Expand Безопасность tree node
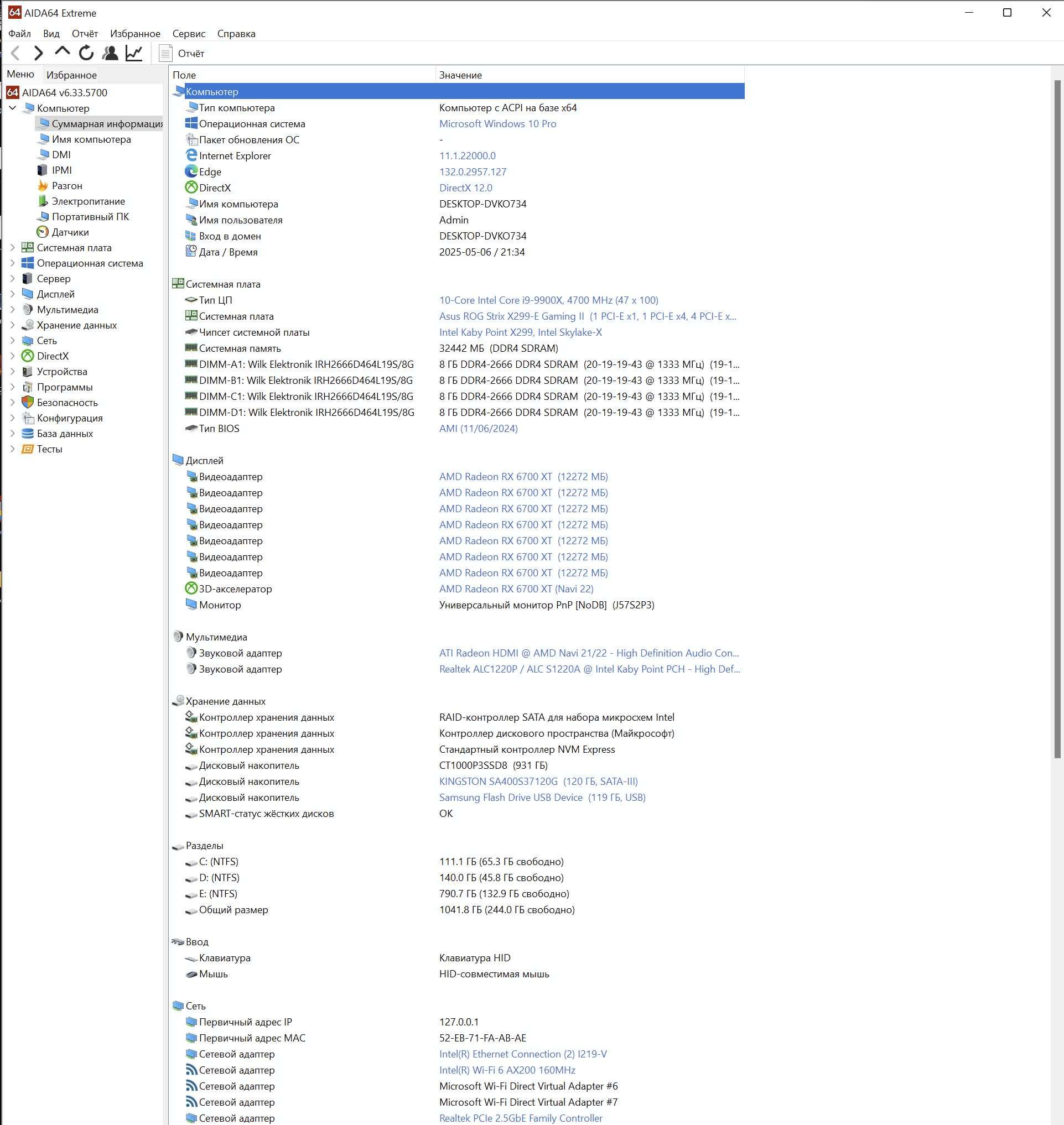Screen dimensions: 1064x1125 coord(13,402)
